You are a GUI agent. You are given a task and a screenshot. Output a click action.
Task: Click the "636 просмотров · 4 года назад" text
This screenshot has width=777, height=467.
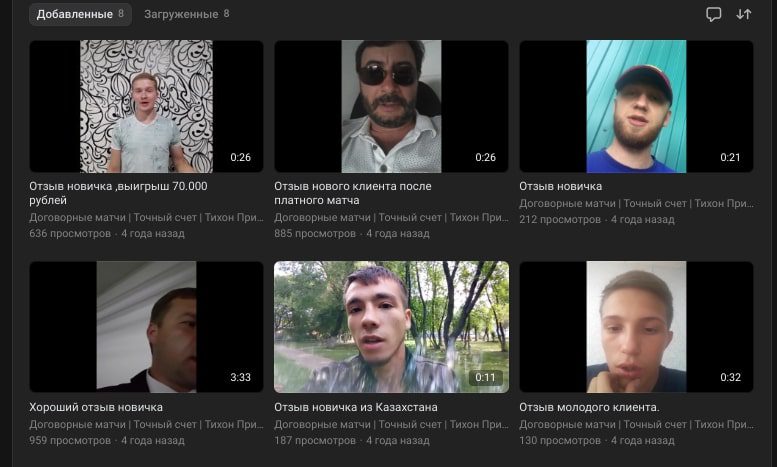pyautogui.click(x=107, y=234)
